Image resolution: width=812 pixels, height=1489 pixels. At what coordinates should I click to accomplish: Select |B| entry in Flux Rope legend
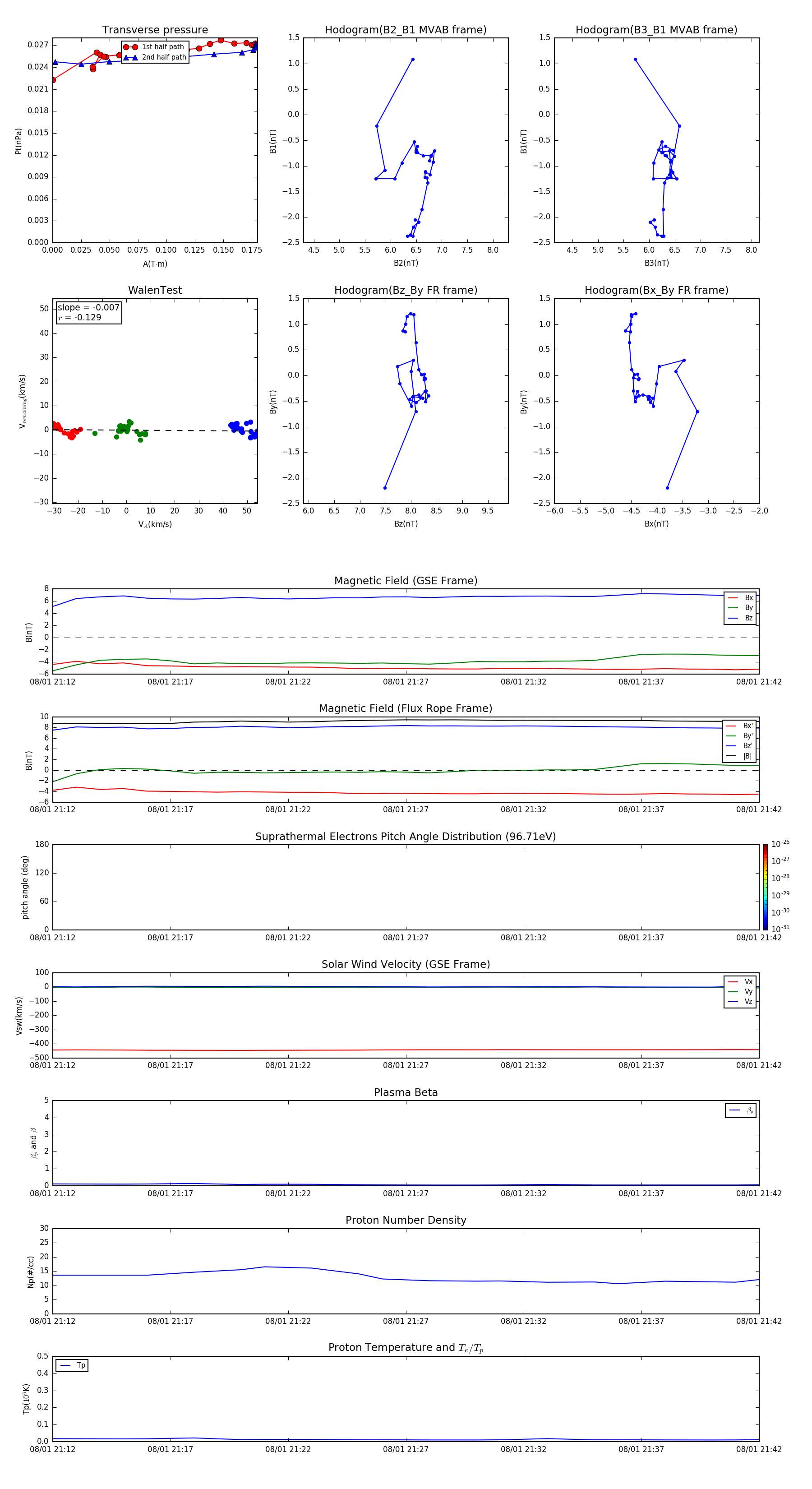[740, 756]
